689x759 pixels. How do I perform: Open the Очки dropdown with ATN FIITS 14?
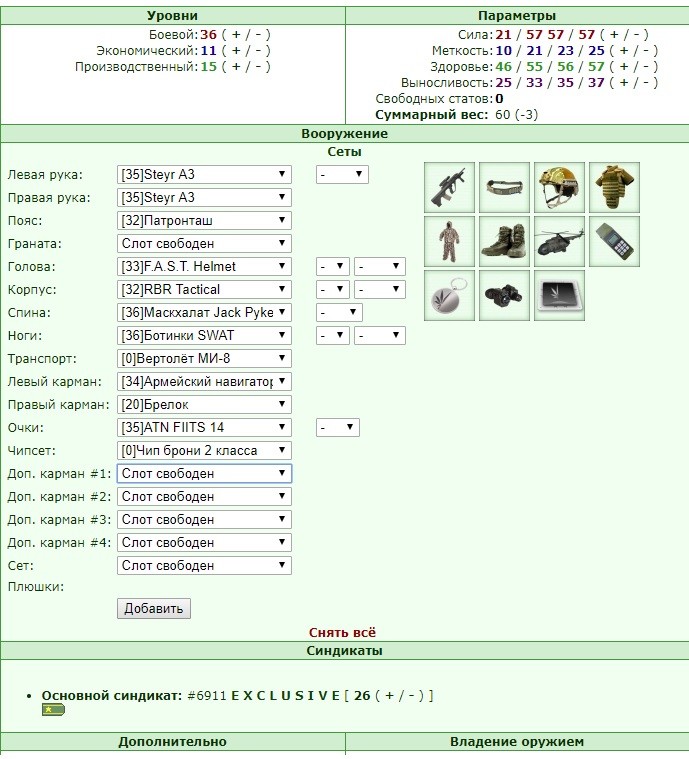(204, 427)
